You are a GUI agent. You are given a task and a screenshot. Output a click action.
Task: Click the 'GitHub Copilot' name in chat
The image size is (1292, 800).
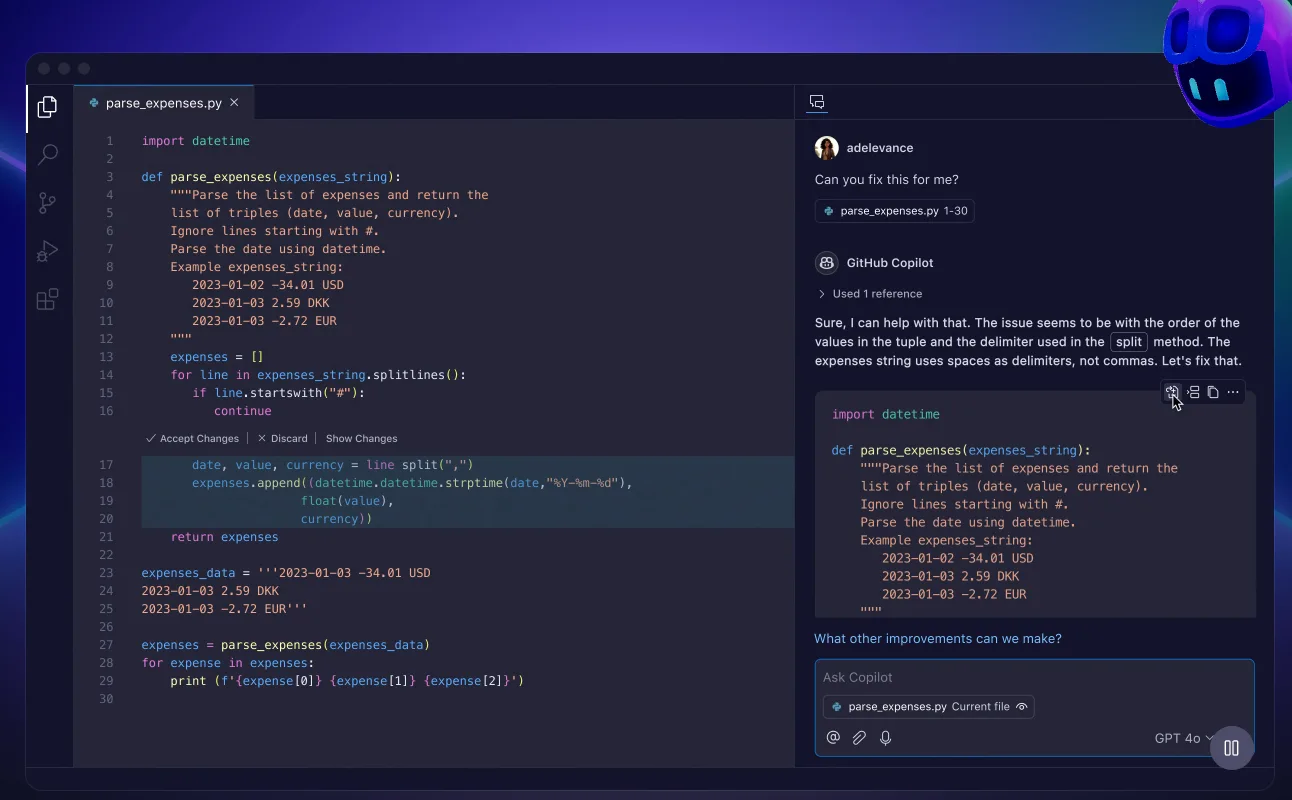[890, 263]
